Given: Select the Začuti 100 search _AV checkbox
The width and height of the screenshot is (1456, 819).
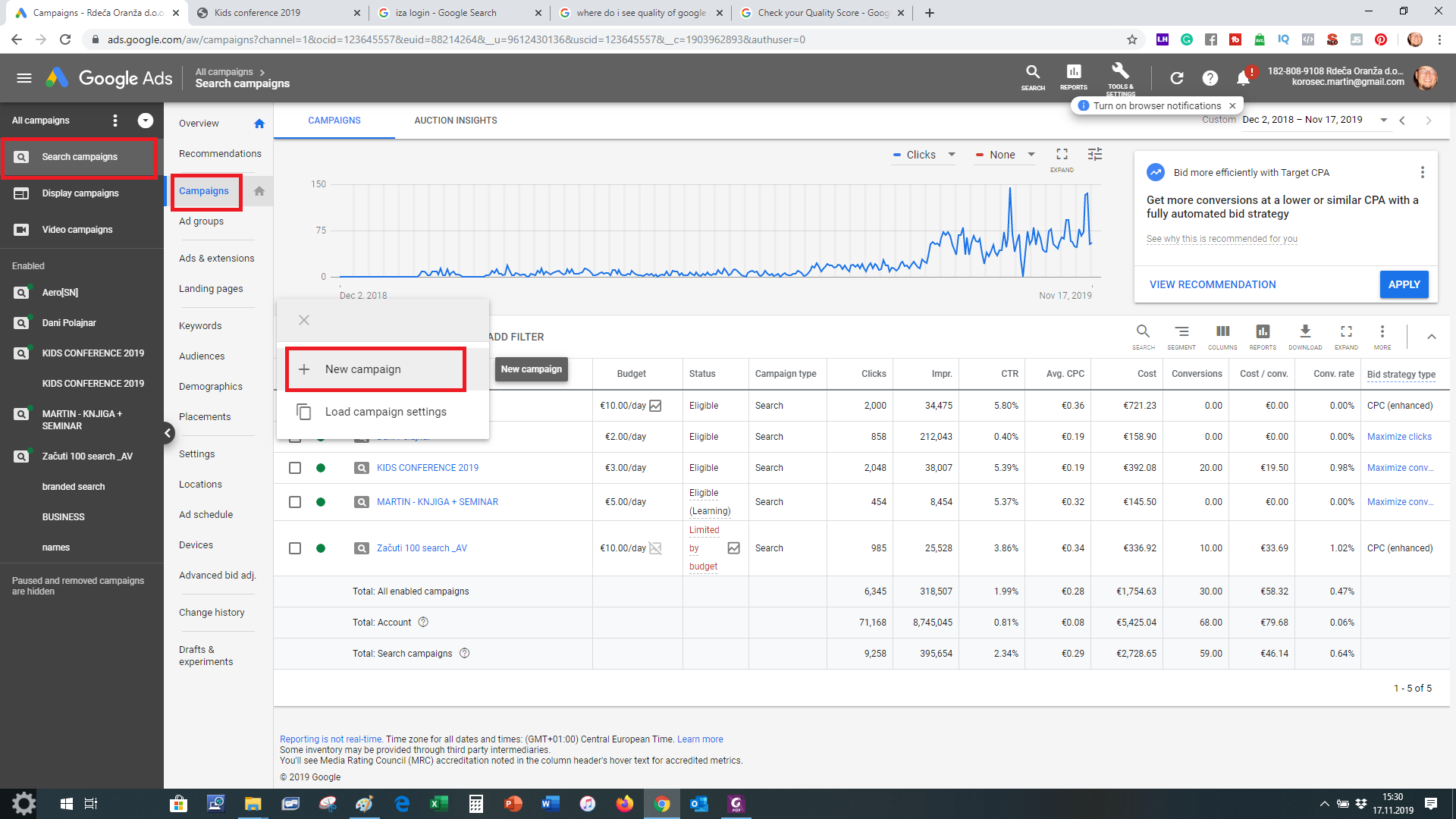Looking at the screenshot, I should pyautogui.click(x=295, y=548).
